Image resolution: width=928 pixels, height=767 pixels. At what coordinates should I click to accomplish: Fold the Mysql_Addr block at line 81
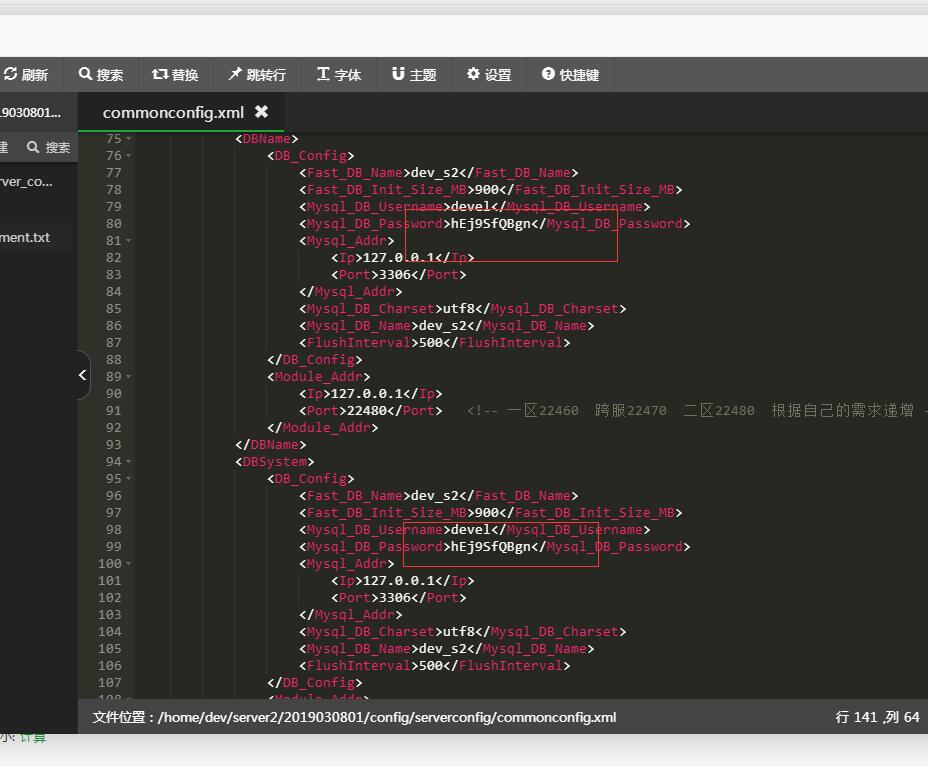tap(128, 241)
